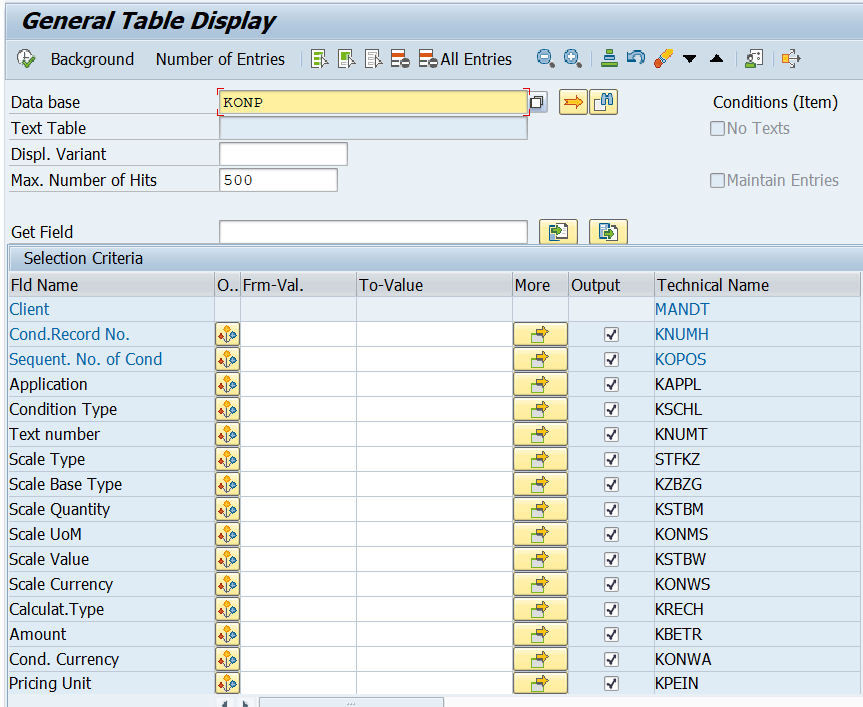Click the person settings icon in toolbar
This screenshot has height=707, width=863.
click(x=753, y=58)
